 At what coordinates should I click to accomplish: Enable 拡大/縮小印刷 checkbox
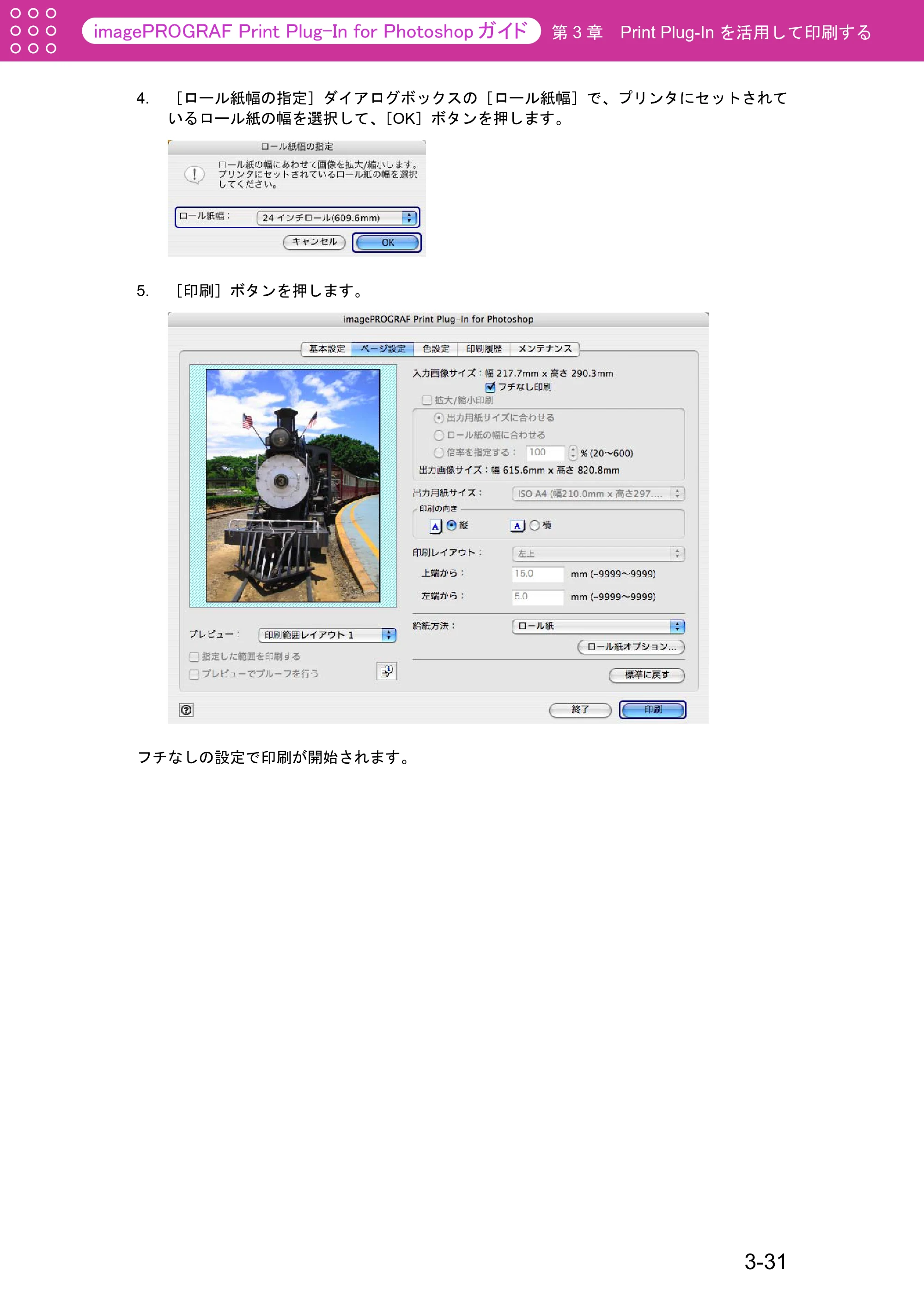tap(427, 400)
